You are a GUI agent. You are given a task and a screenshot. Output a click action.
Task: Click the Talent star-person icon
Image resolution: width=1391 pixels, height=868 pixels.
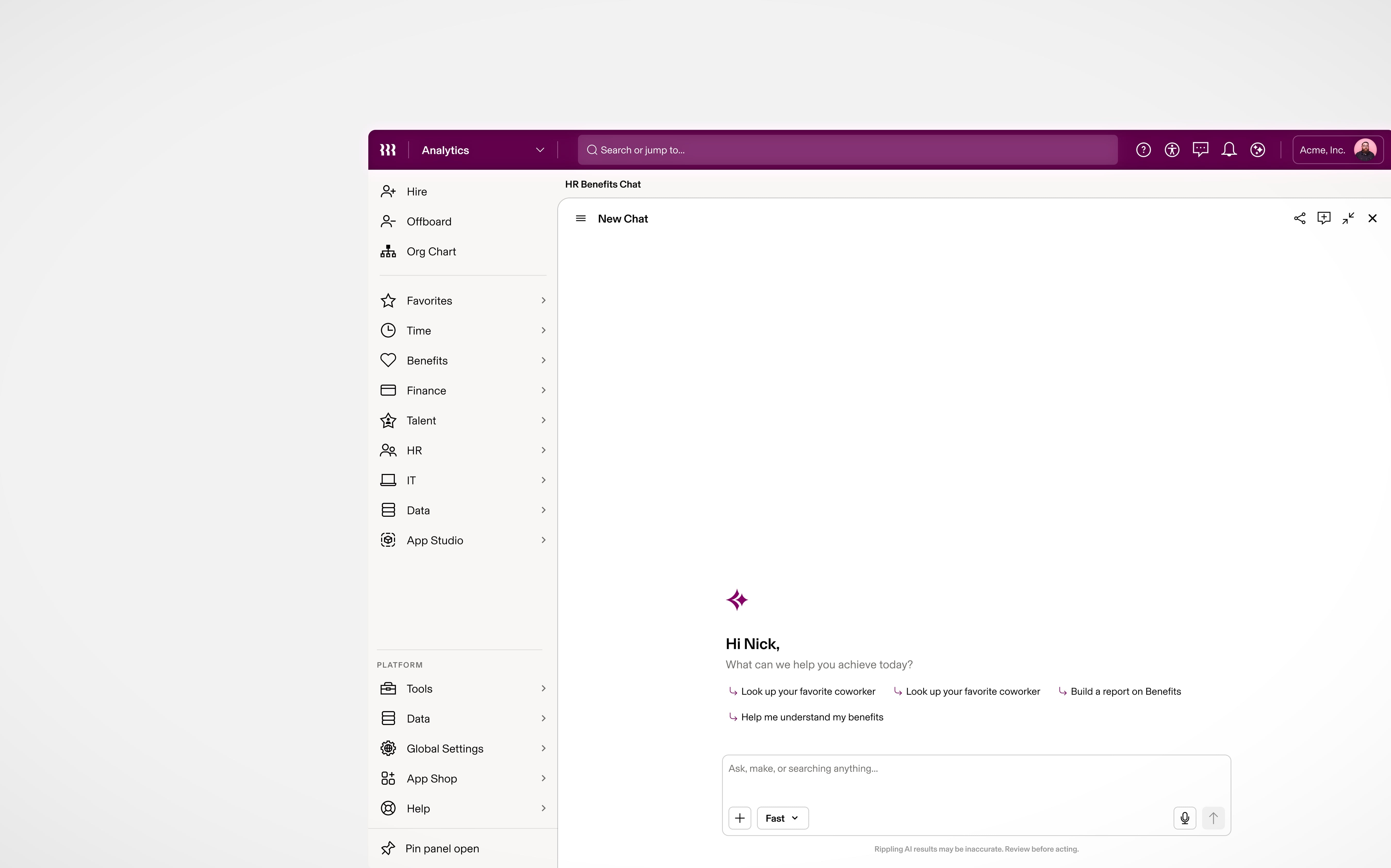pyautogui.click(x=388, y=420)
